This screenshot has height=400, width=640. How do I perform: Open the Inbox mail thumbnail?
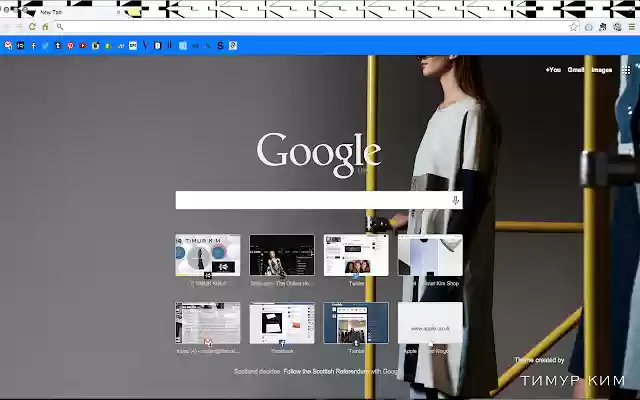pyautogui.click(x=208, y=323)
